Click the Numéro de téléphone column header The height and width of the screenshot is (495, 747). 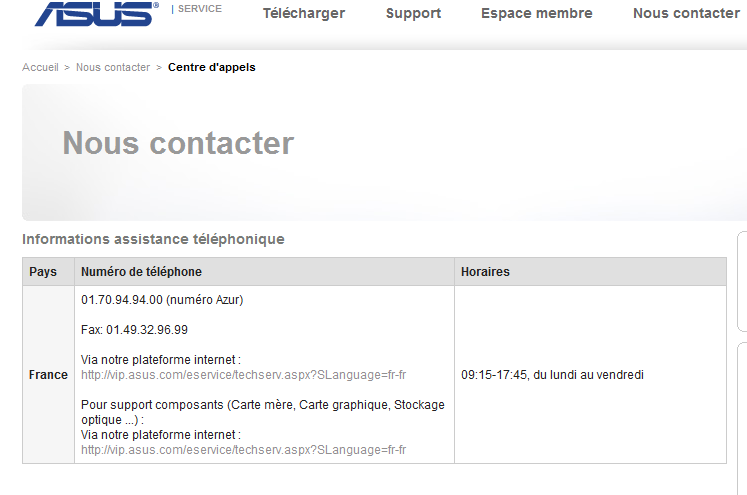pyautogui.click(x=141, y=272)
